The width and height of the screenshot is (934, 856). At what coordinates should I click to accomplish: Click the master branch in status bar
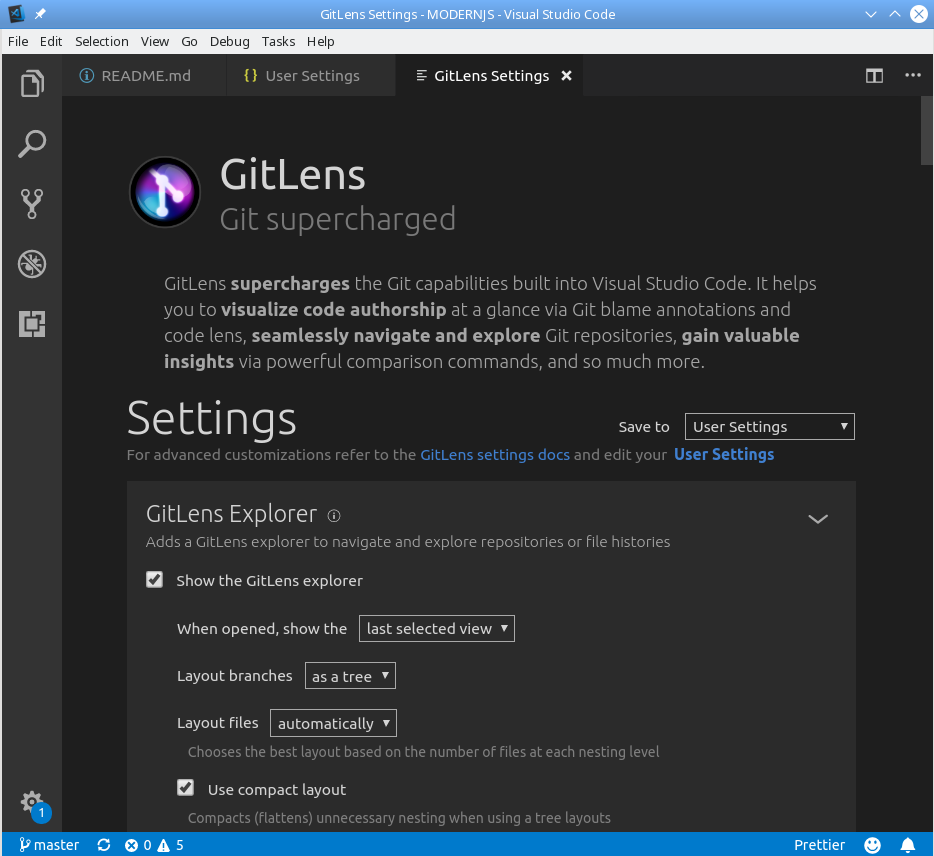click(x=49, y=845)
